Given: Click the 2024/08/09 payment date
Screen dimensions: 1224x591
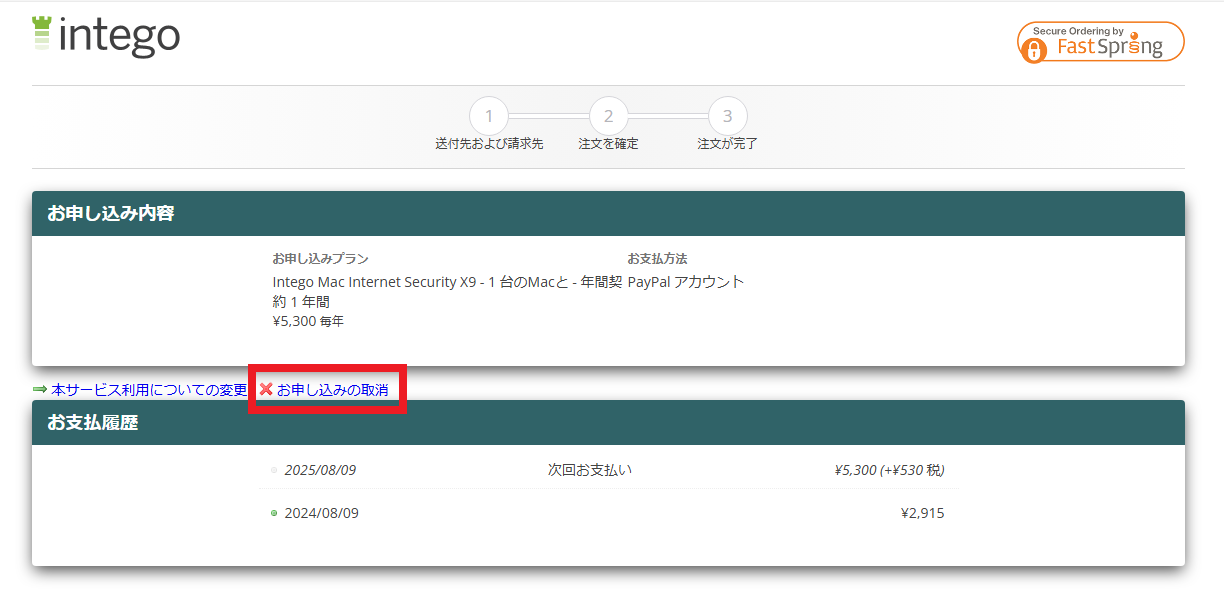Looking at the screenshot, I should tap(321, 513).
